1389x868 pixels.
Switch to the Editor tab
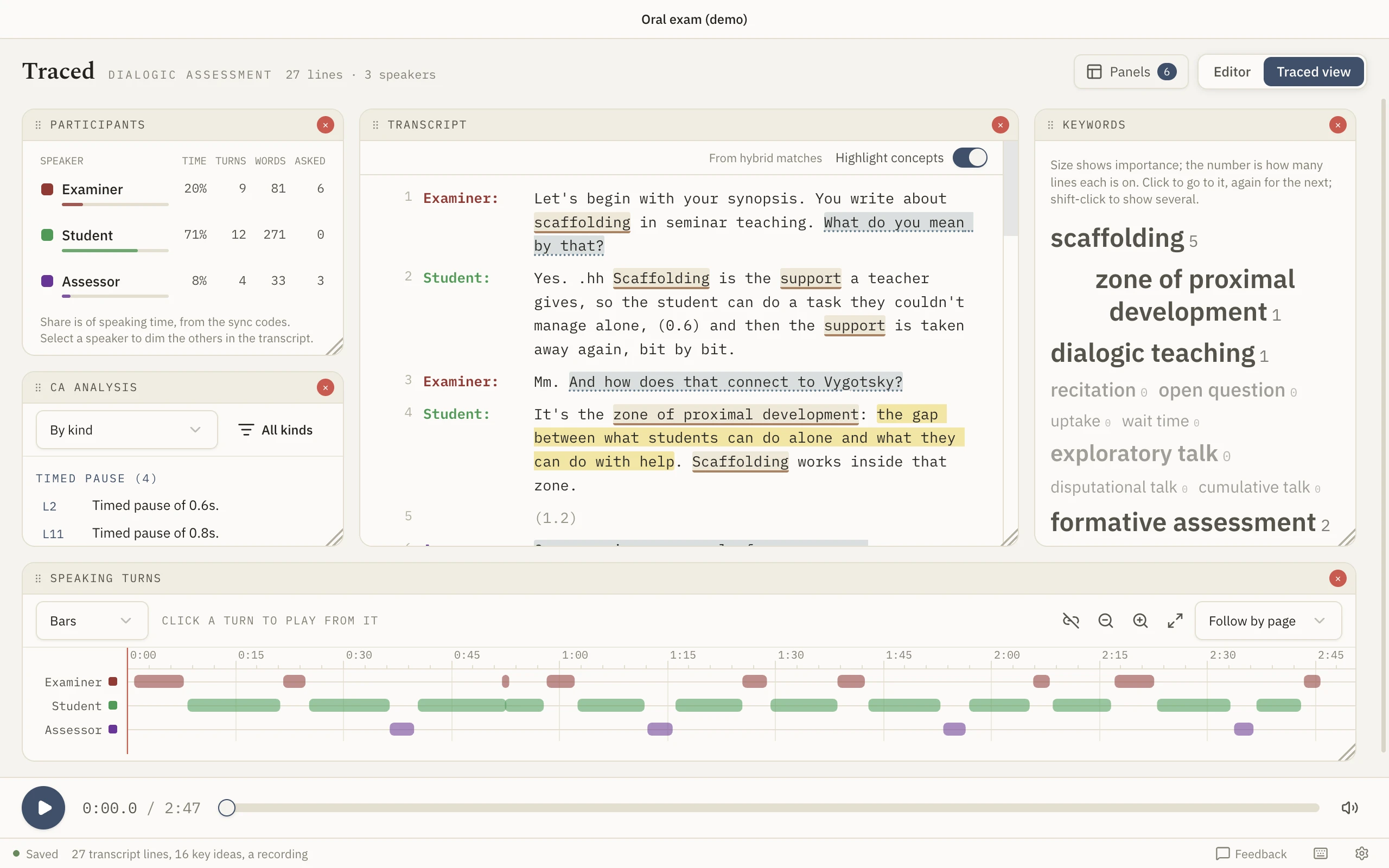point(1232,72)
